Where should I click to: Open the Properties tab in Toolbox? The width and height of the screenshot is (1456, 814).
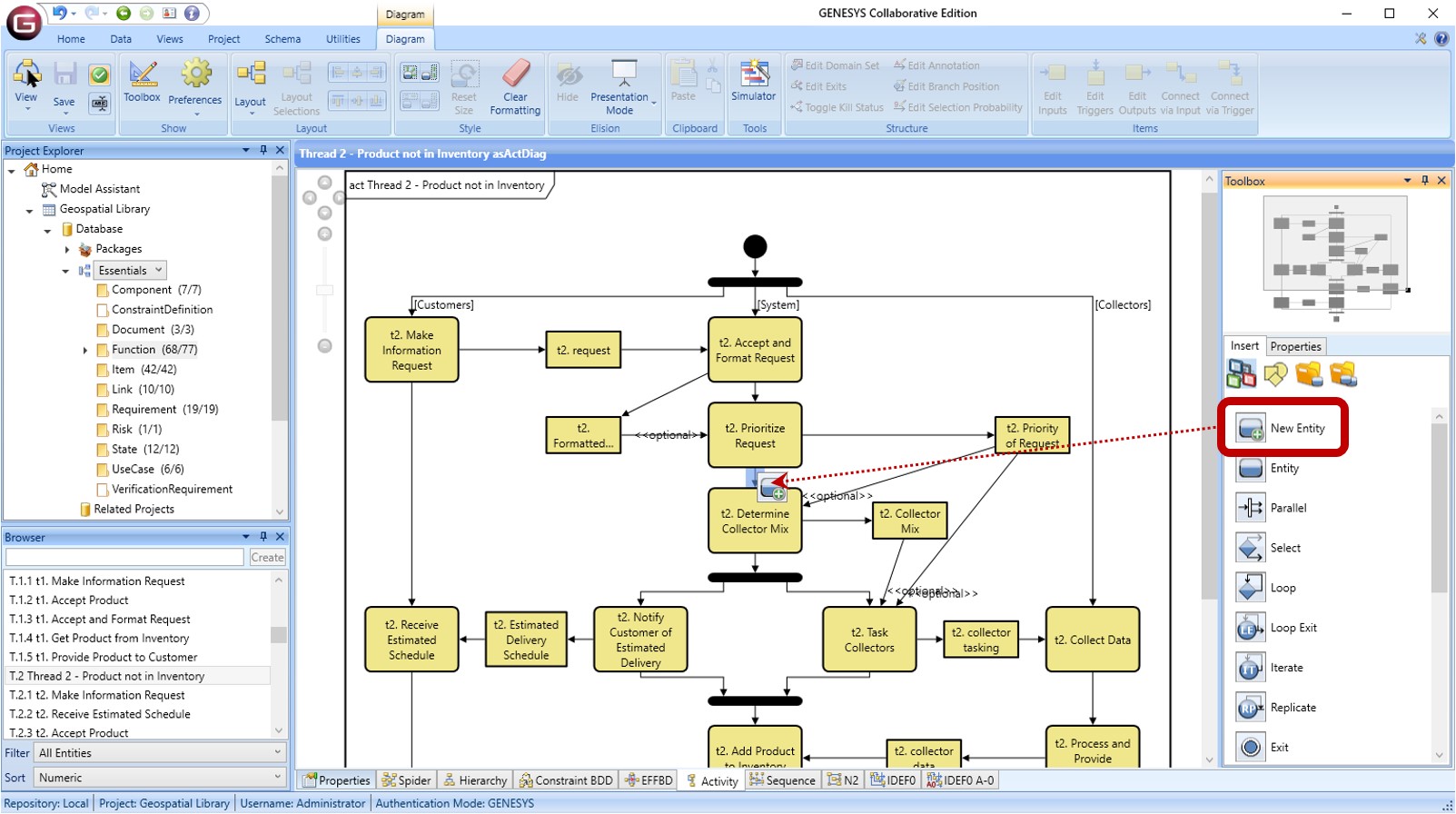click(1295, 346)
